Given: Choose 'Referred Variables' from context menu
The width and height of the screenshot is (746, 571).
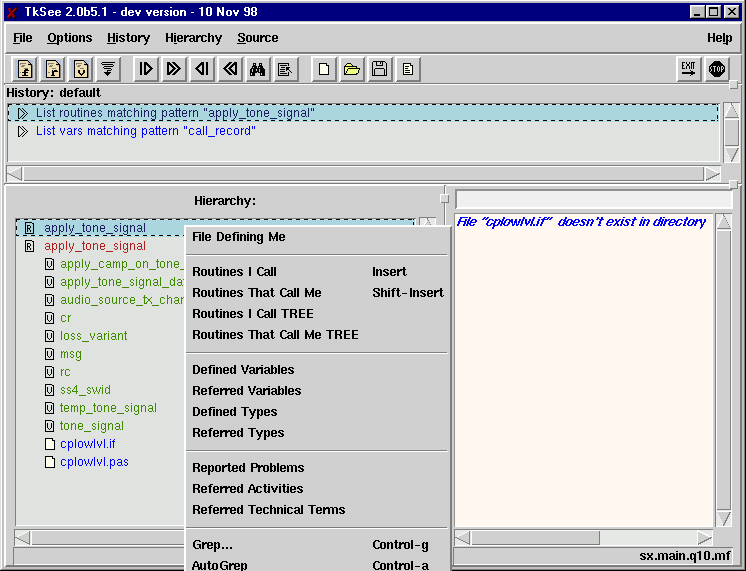Looking at the screenshot, I should coord(317,391).
